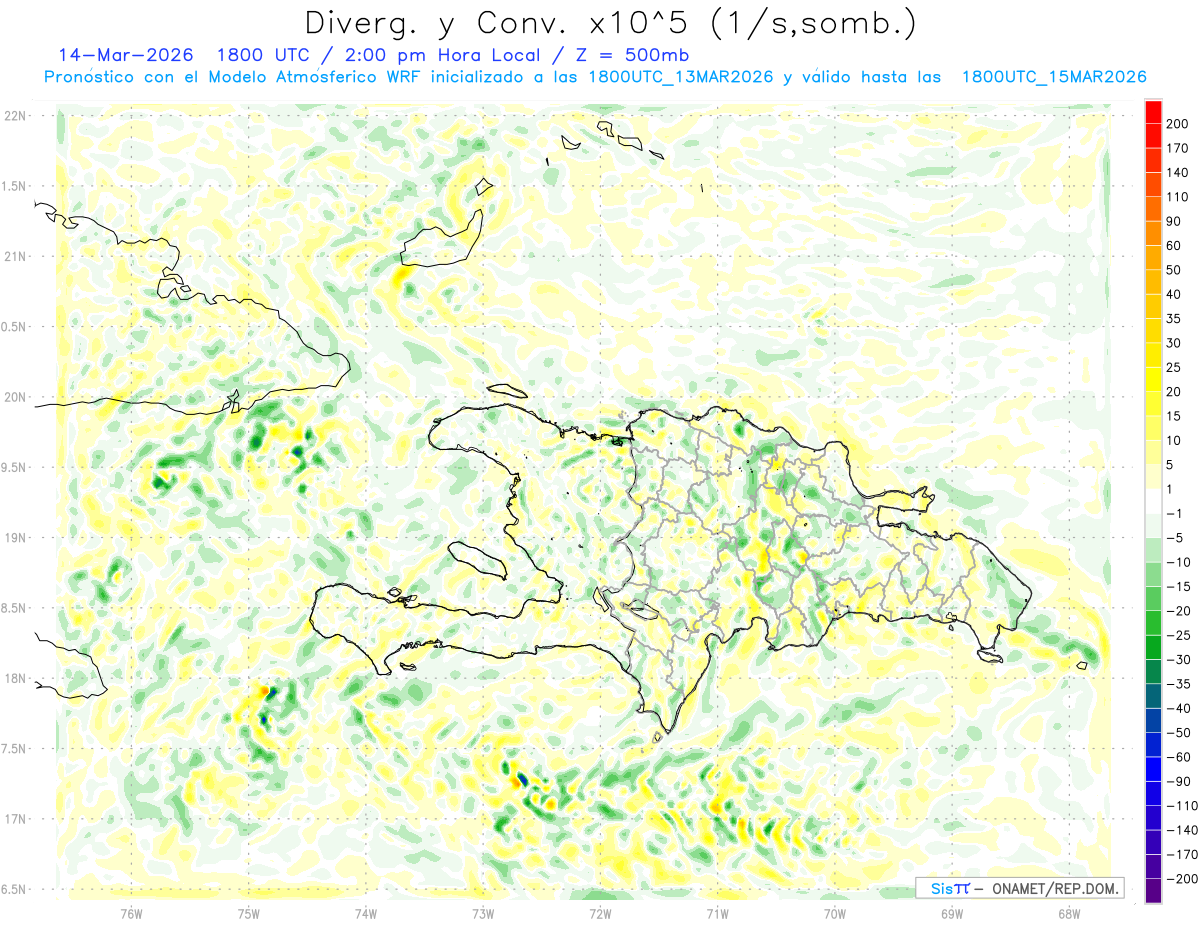Click the white colorbar segment between 1 and -1
Screen dimensions: 1200x927
[1153, 501]
